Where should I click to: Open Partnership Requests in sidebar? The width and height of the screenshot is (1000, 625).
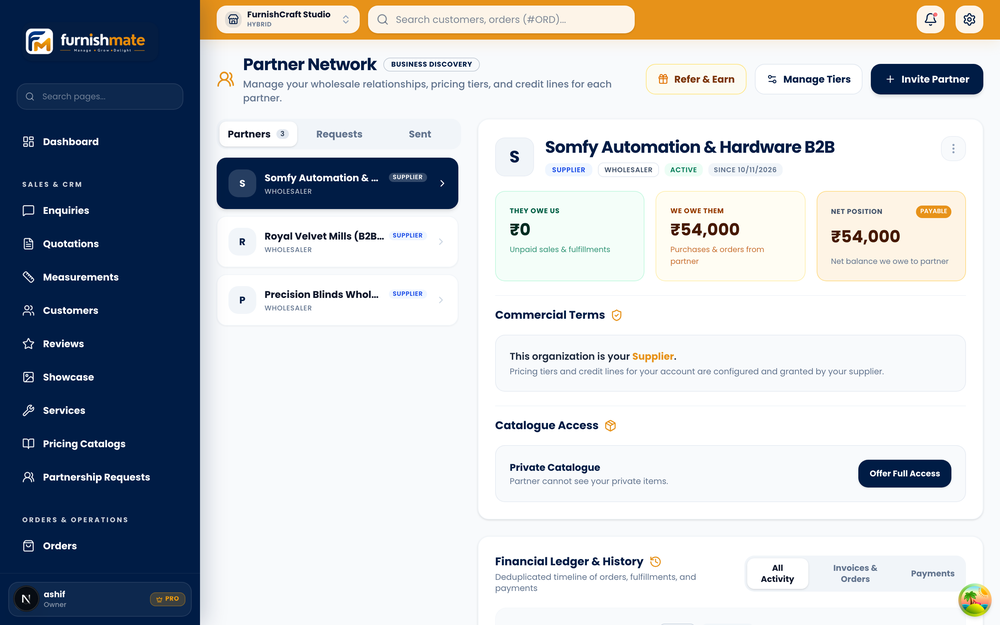point(99,477)
